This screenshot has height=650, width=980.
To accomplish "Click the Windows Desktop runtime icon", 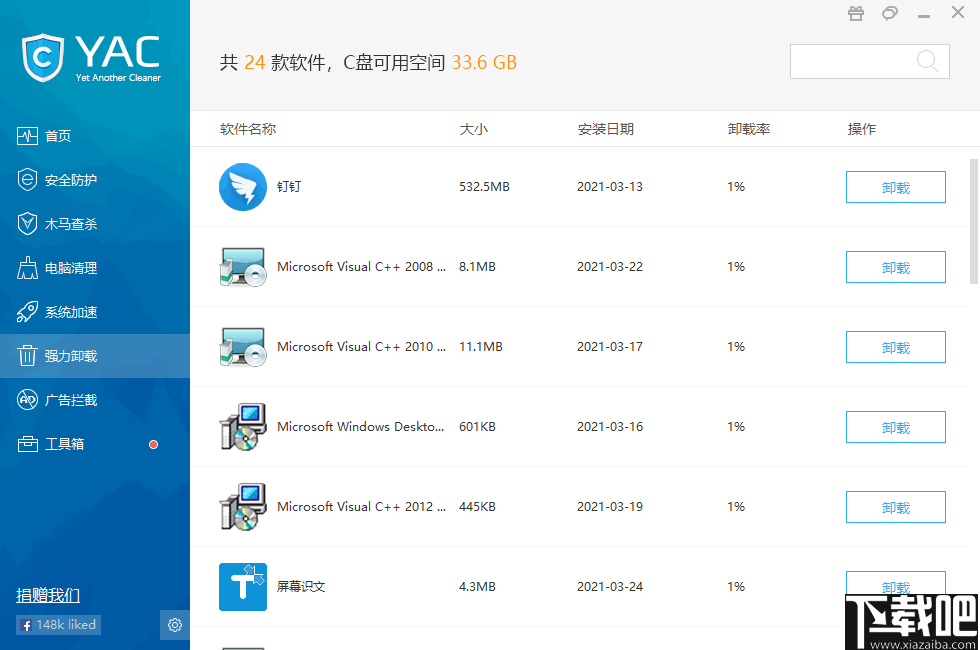I will point(243,427).
